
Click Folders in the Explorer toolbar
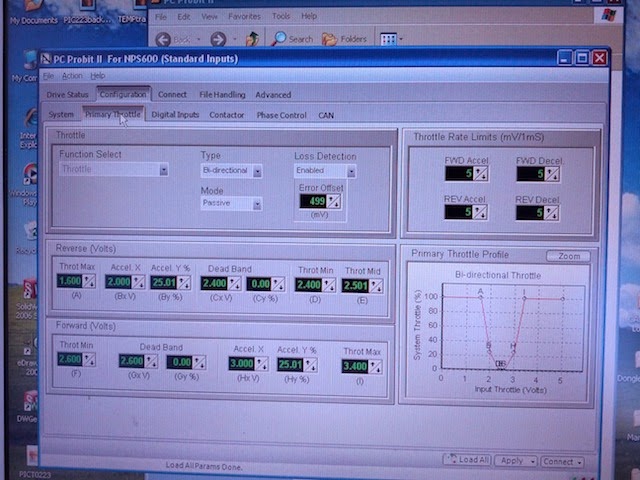(345, 39)
